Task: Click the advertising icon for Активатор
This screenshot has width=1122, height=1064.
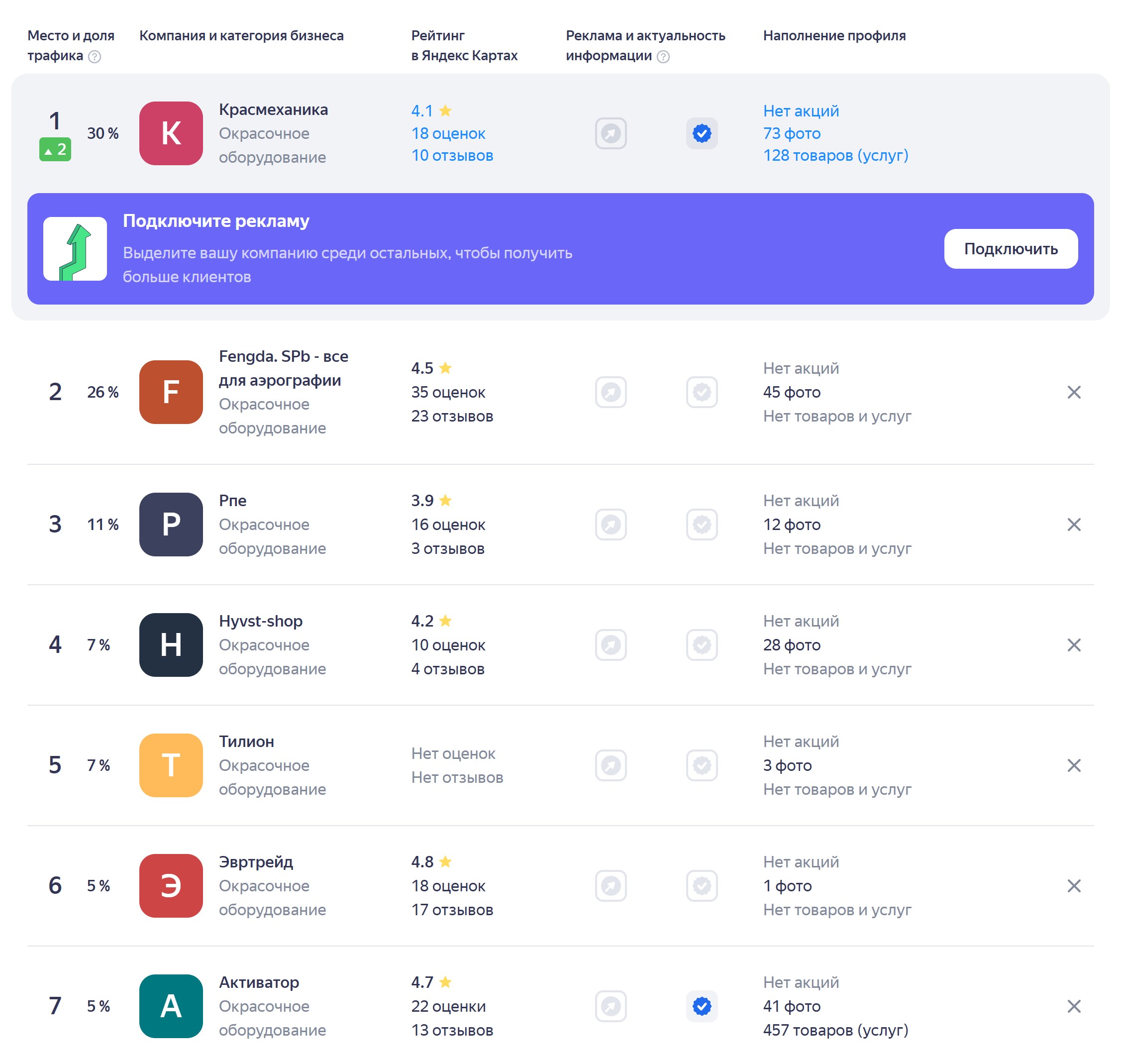Action: (x=610, y=1006)
